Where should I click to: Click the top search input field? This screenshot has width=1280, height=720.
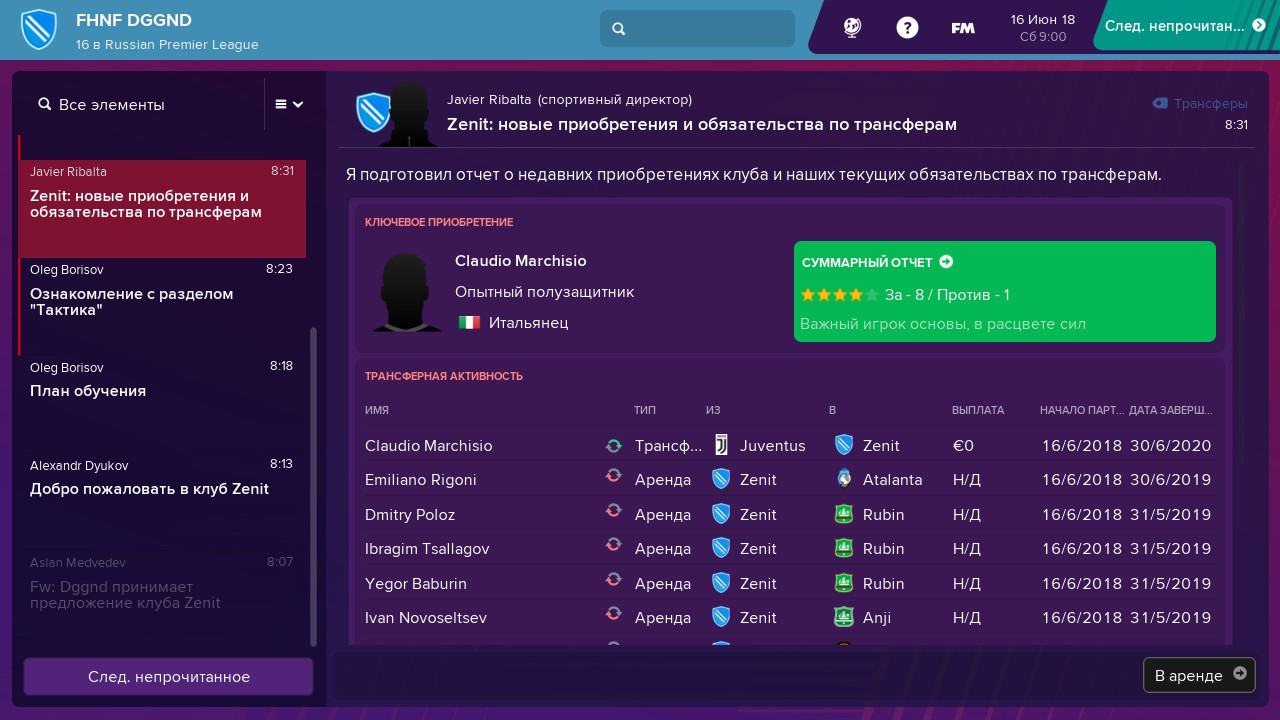(x=697, y=28)
